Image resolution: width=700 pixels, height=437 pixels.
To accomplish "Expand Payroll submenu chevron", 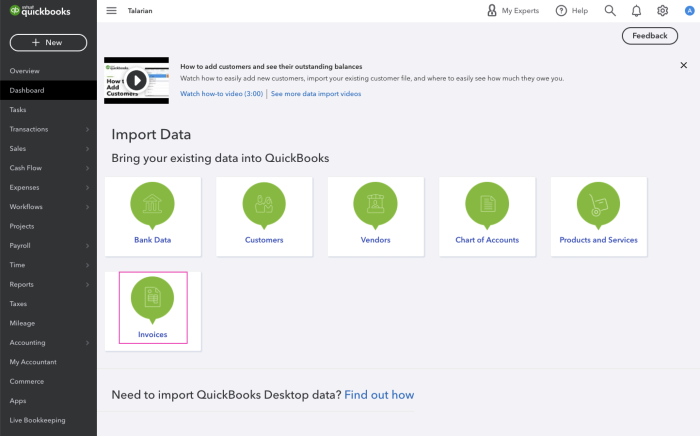I will [88, 246].
